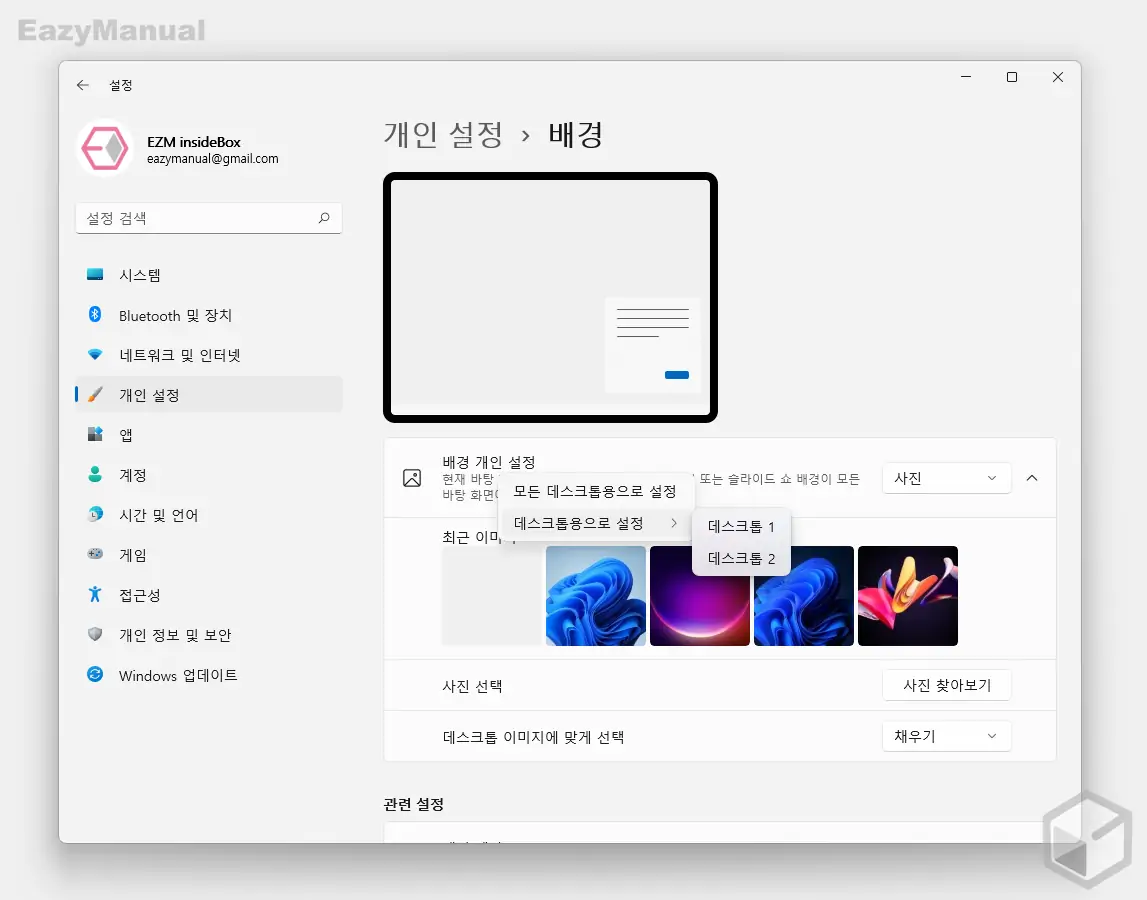The height and width of the screenshot is (900, 1147).
Task: Open the 채우기 image fit dropdown
Action: [946, 736]
